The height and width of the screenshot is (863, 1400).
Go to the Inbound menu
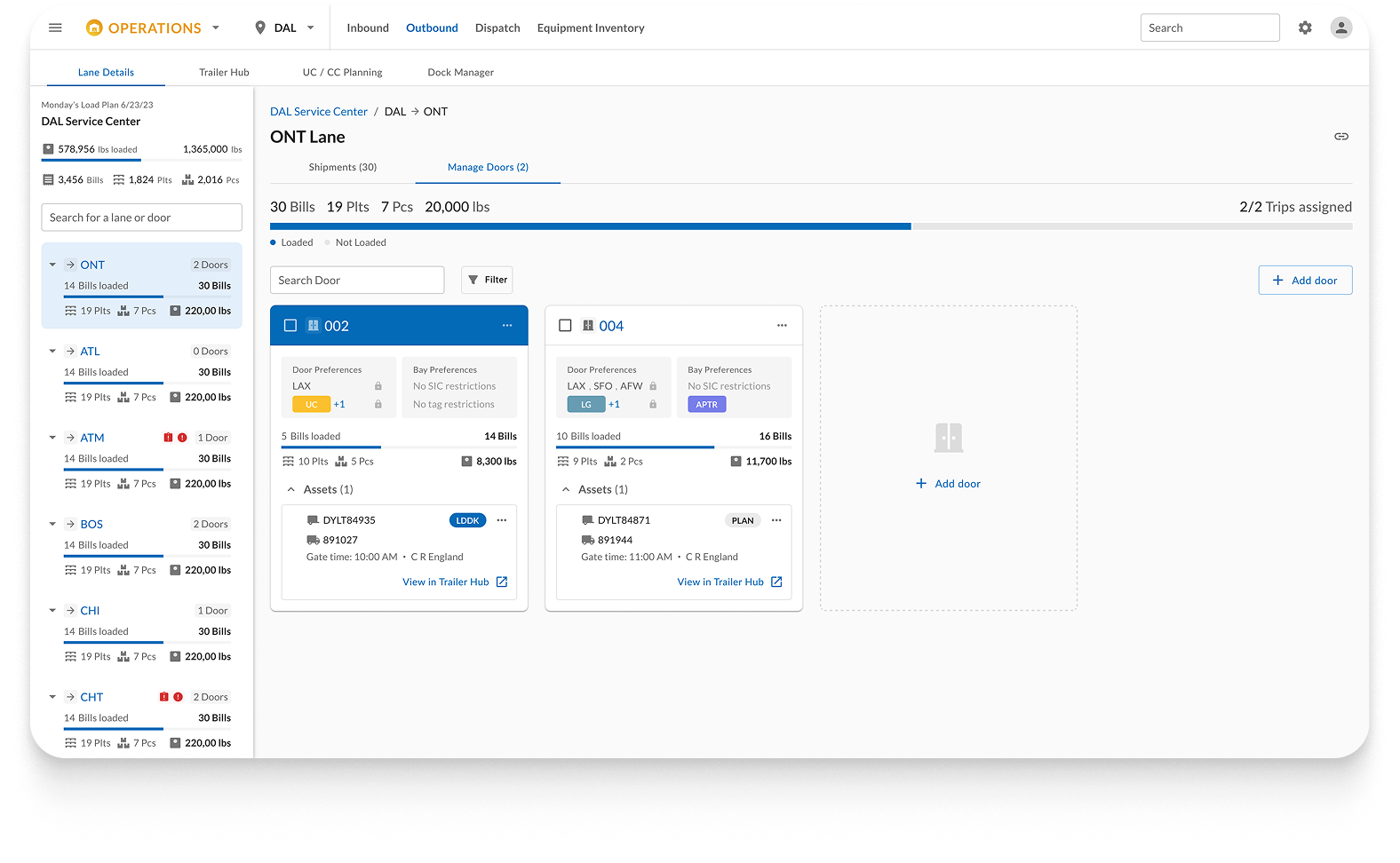(x=368, y=28)
